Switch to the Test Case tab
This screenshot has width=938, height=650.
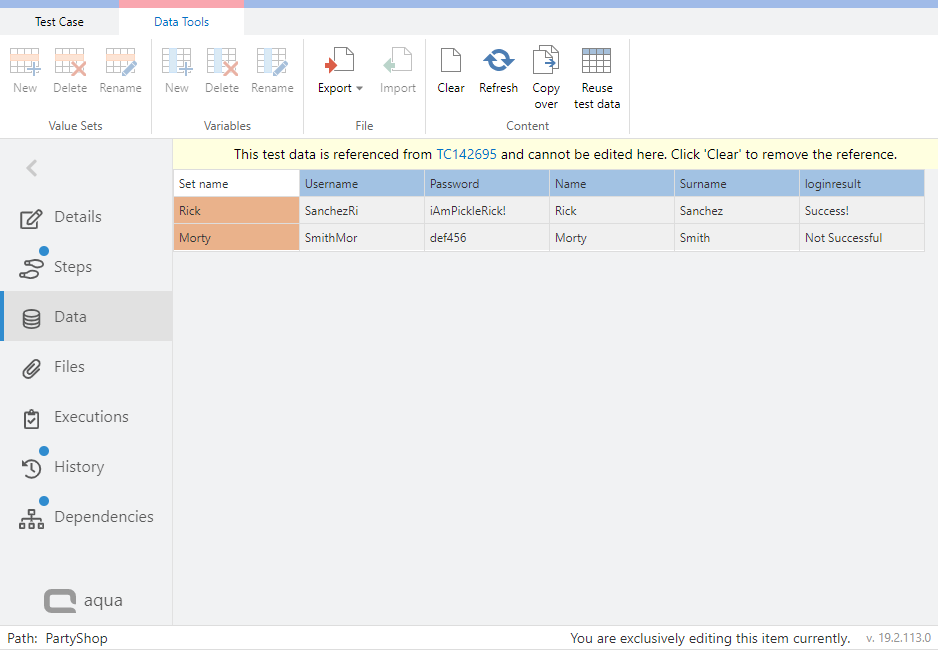(x=59, y=22)
